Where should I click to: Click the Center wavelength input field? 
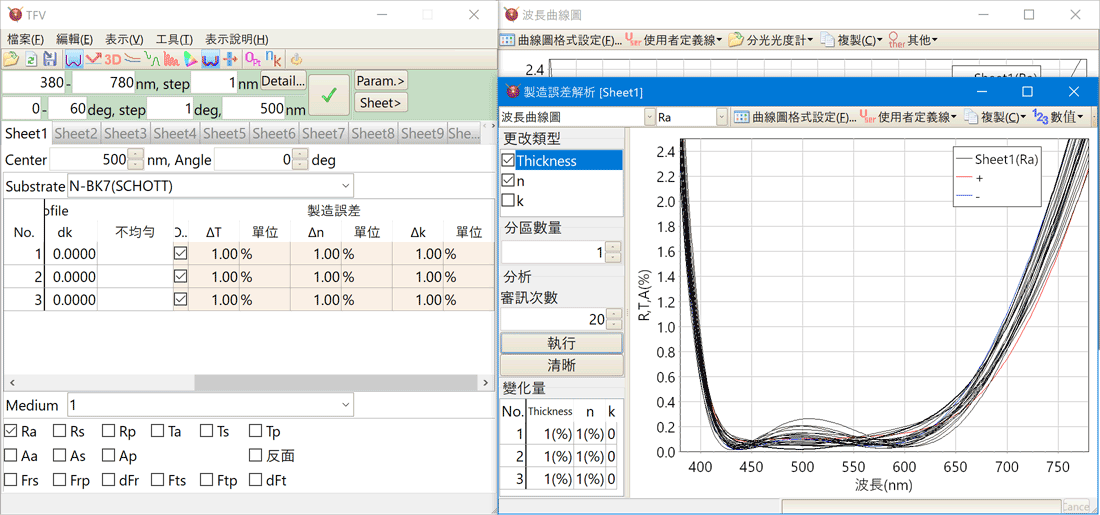[90, 160]
